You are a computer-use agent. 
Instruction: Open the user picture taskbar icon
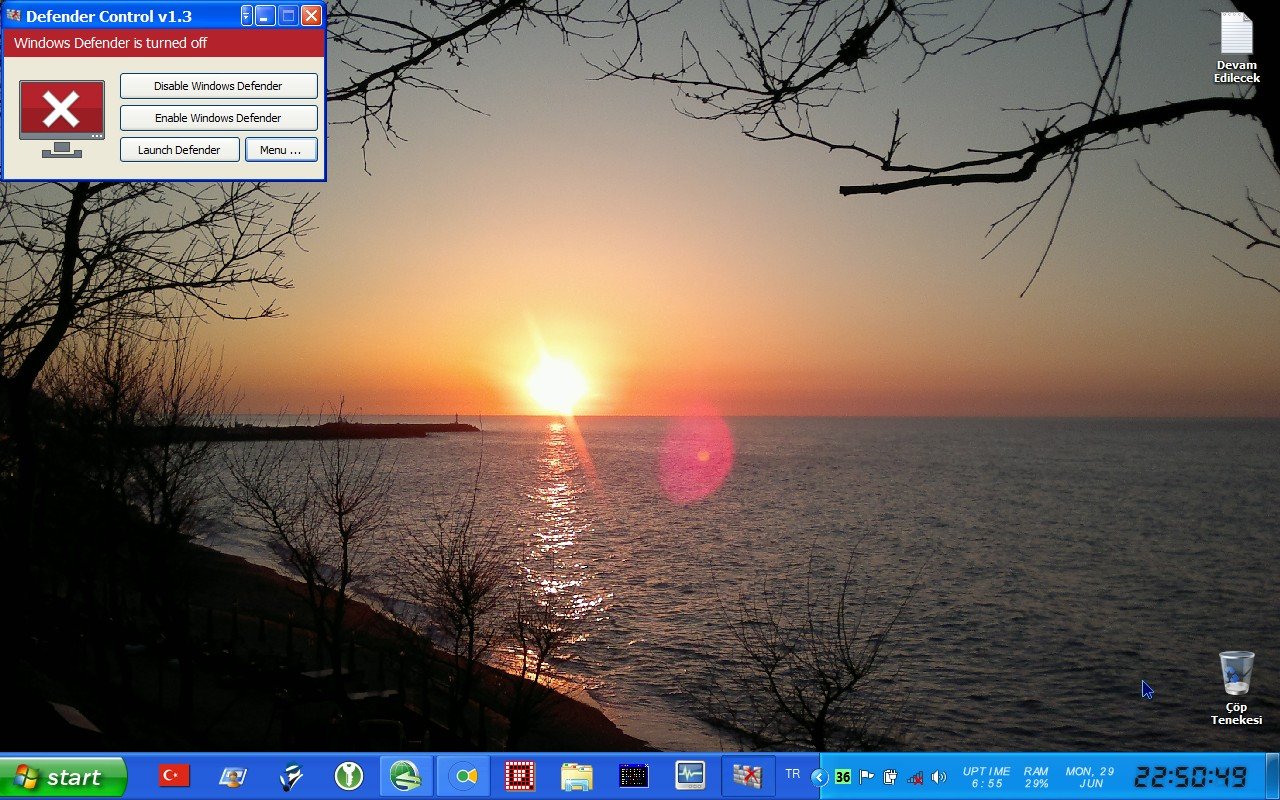(233, 776)
